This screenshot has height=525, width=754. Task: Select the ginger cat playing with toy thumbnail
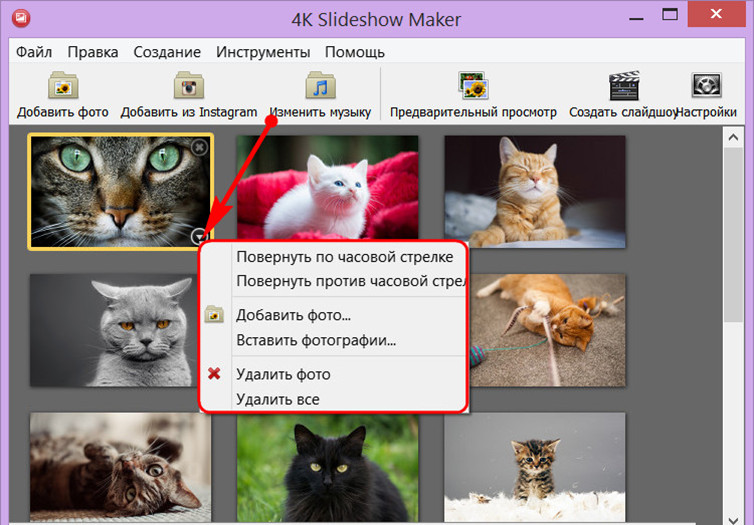[x=548, y=330]
